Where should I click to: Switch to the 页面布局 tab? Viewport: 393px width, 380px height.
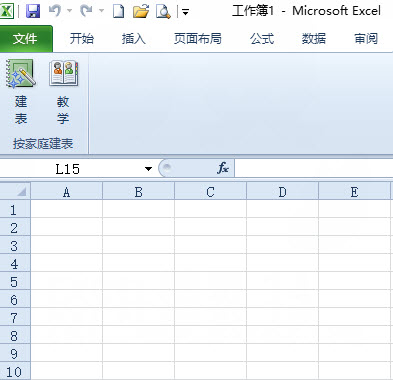tap(198, 39)
